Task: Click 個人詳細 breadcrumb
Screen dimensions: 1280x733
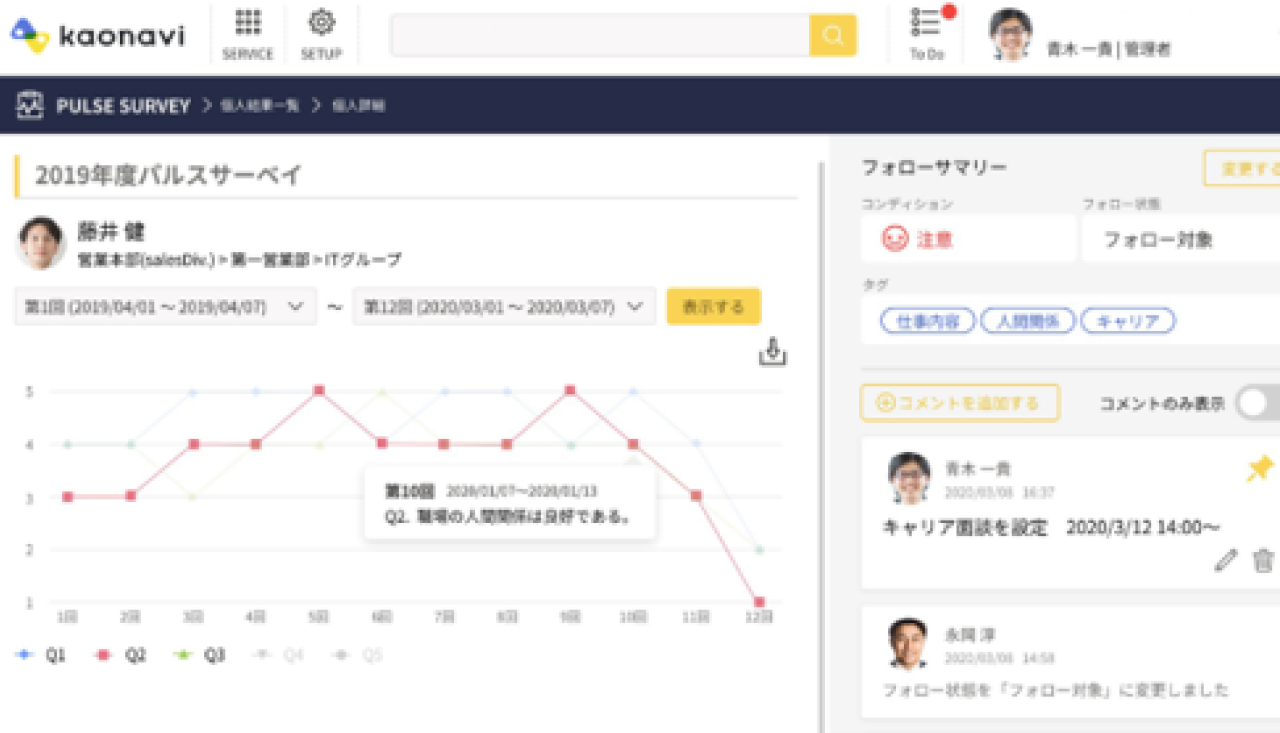Action: [x=358, y=105]
